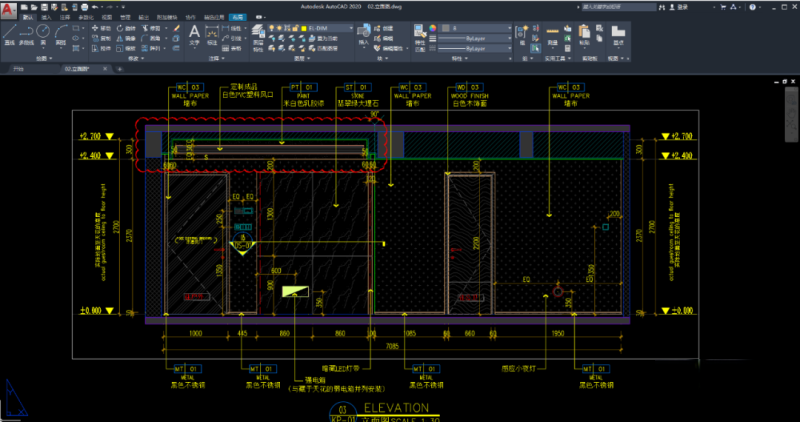Select the Line drawing tool
Viewport: 800px width, 422px height.
tap(9, 33)
